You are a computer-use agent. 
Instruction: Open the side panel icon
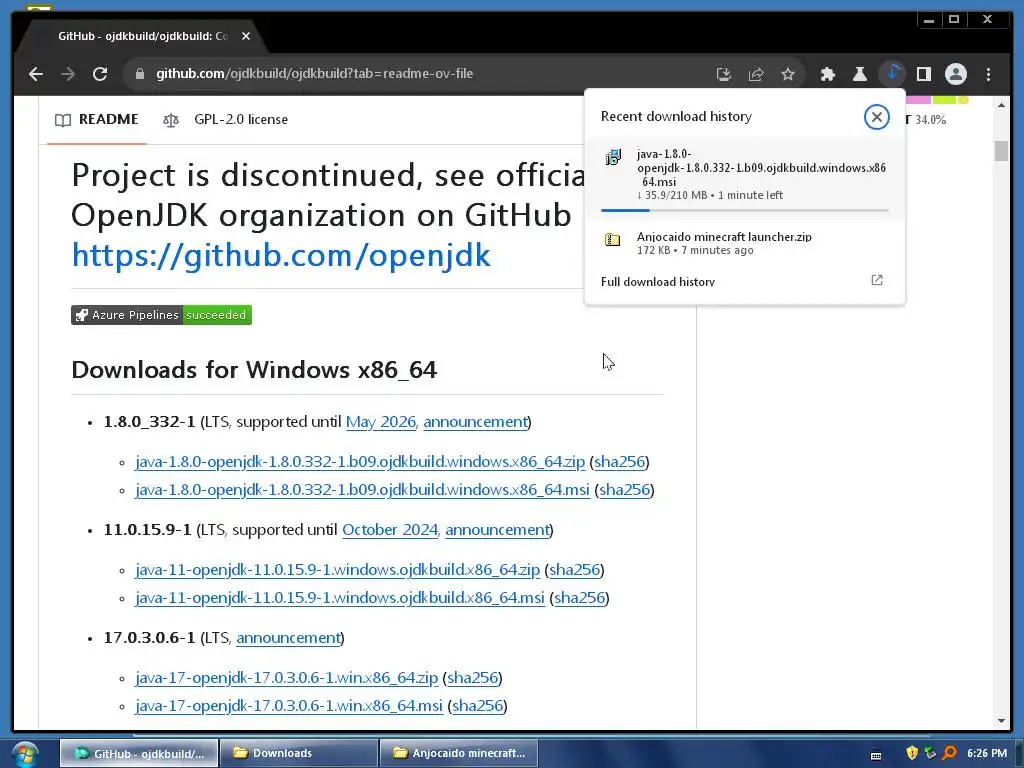[923, 74]
